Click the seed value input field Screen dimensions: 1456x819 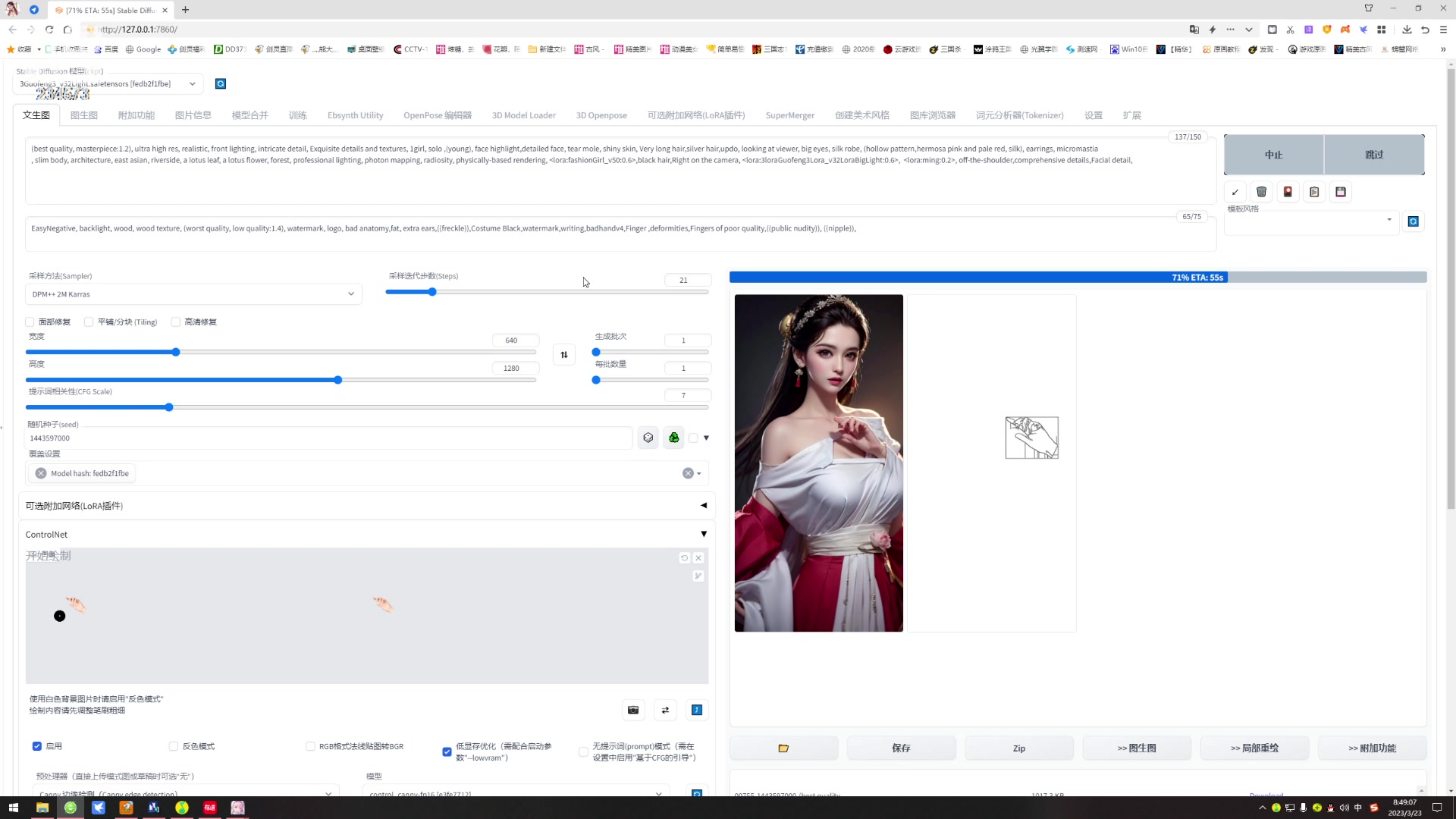tap(329, 438)
